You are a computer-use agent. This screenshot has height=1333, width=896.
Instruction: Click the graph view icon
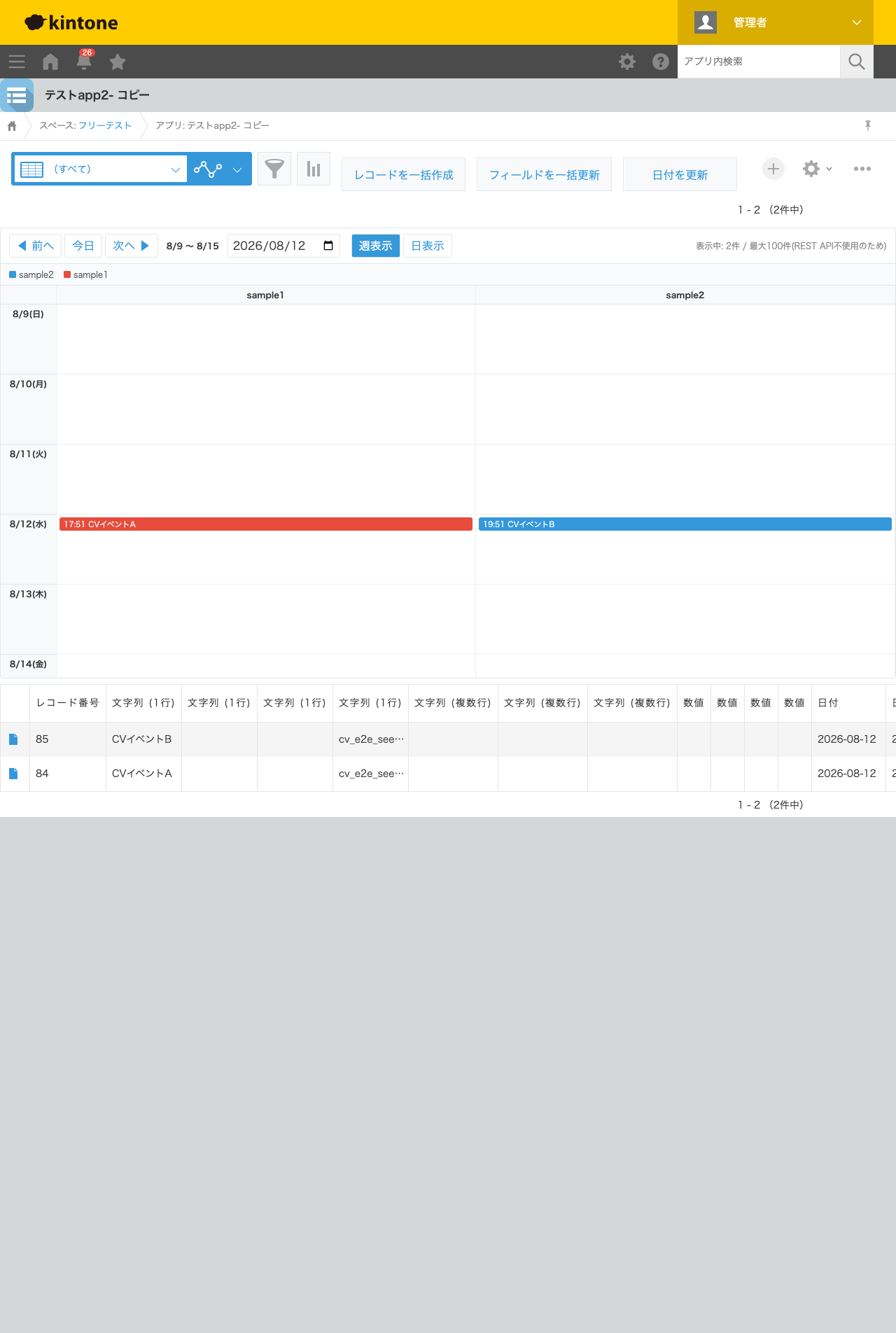(208, 169)
